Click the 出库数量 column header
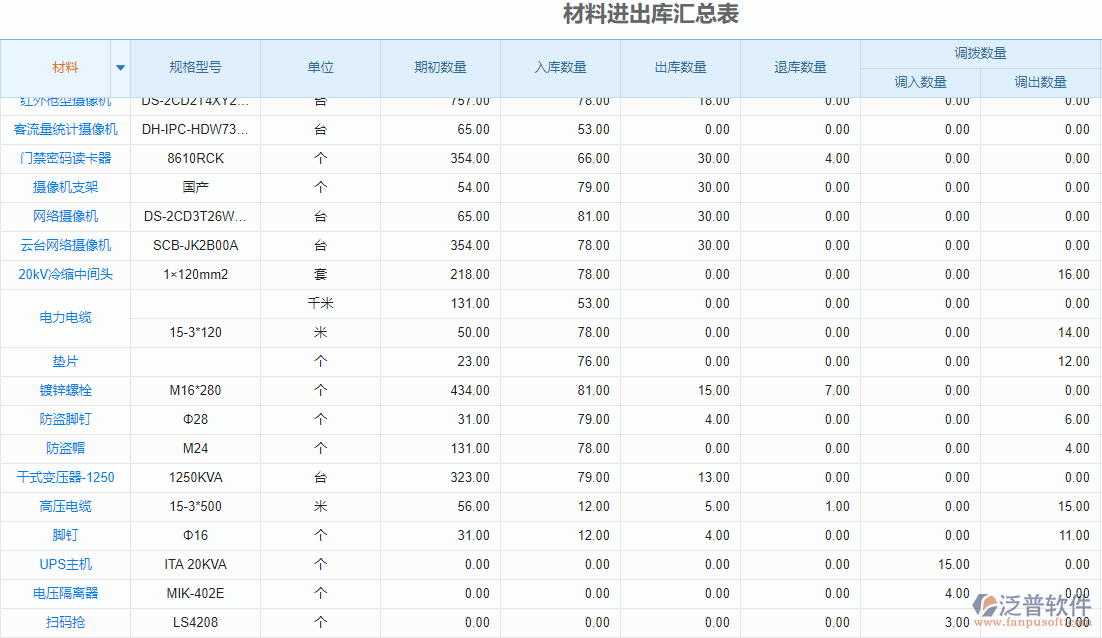This screenshot has height=638, width=1102. click(x=680, y=65)
